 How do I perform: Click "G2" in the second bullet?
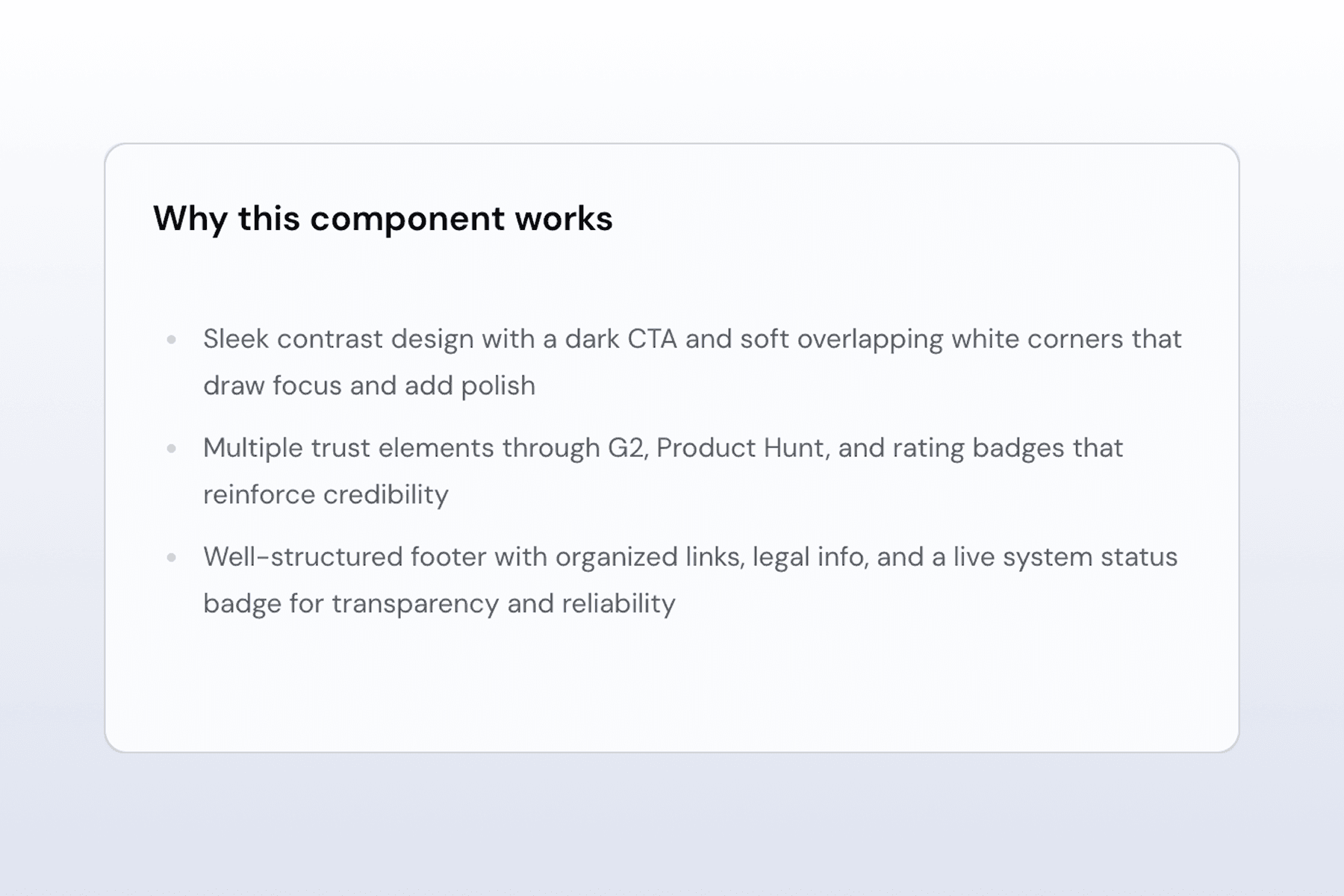click(626, 448)
